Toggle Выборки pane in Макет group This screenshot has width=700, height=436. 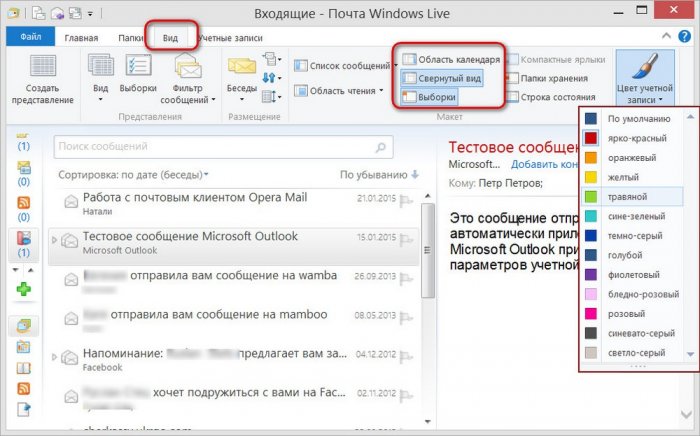point(429,97)
